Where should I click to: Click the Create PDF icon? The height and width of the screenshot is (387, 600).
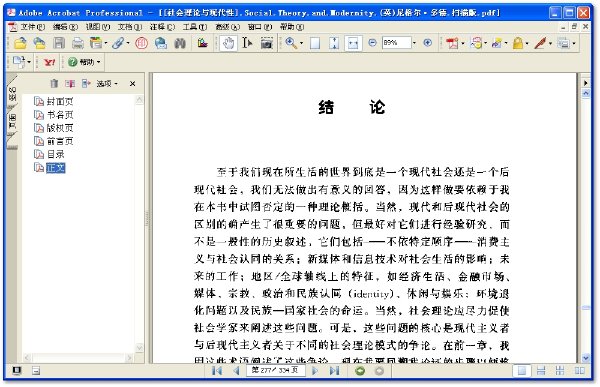coord(452,43)
